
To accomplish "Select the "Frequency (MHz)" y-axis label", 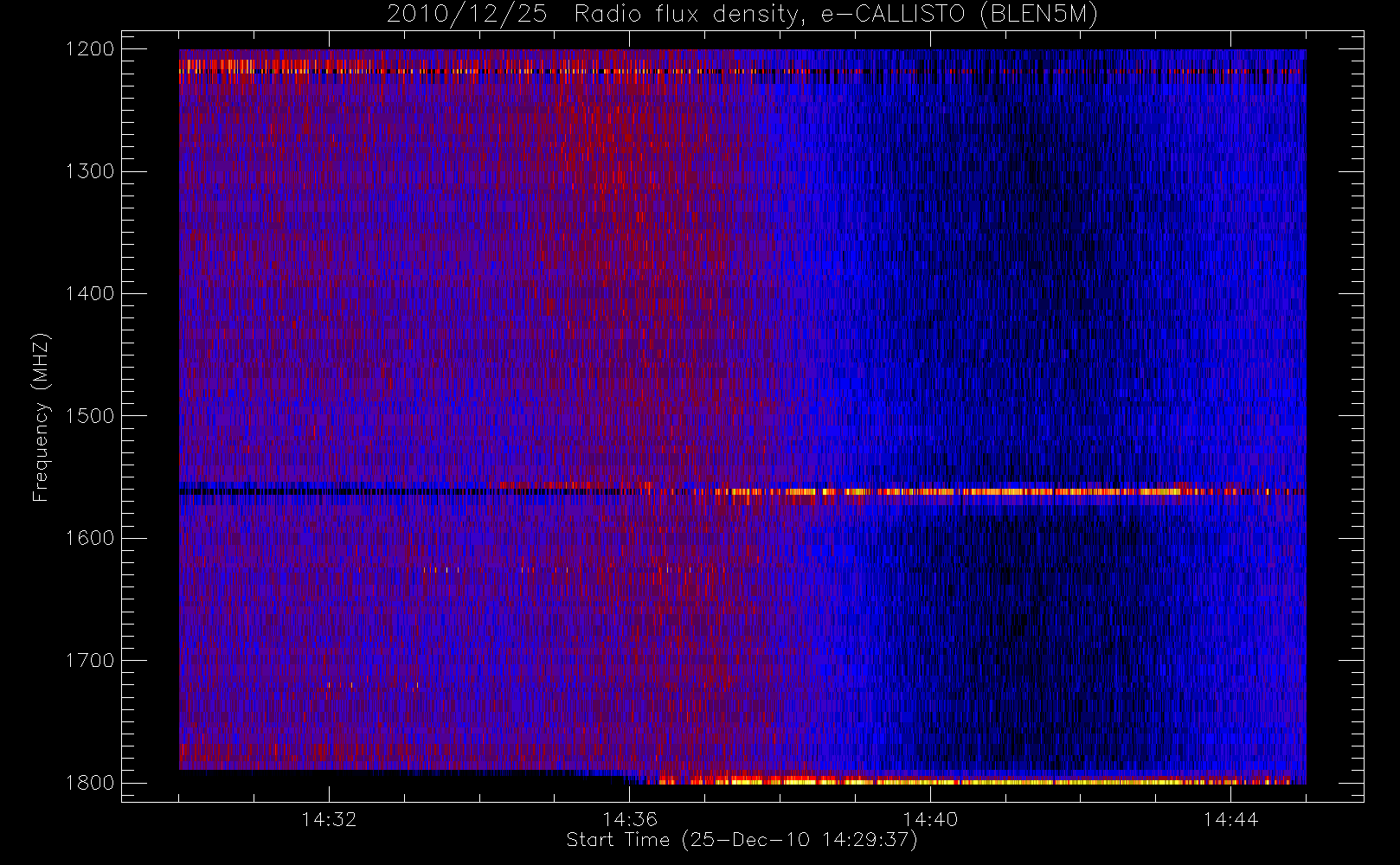I will 41,417.
